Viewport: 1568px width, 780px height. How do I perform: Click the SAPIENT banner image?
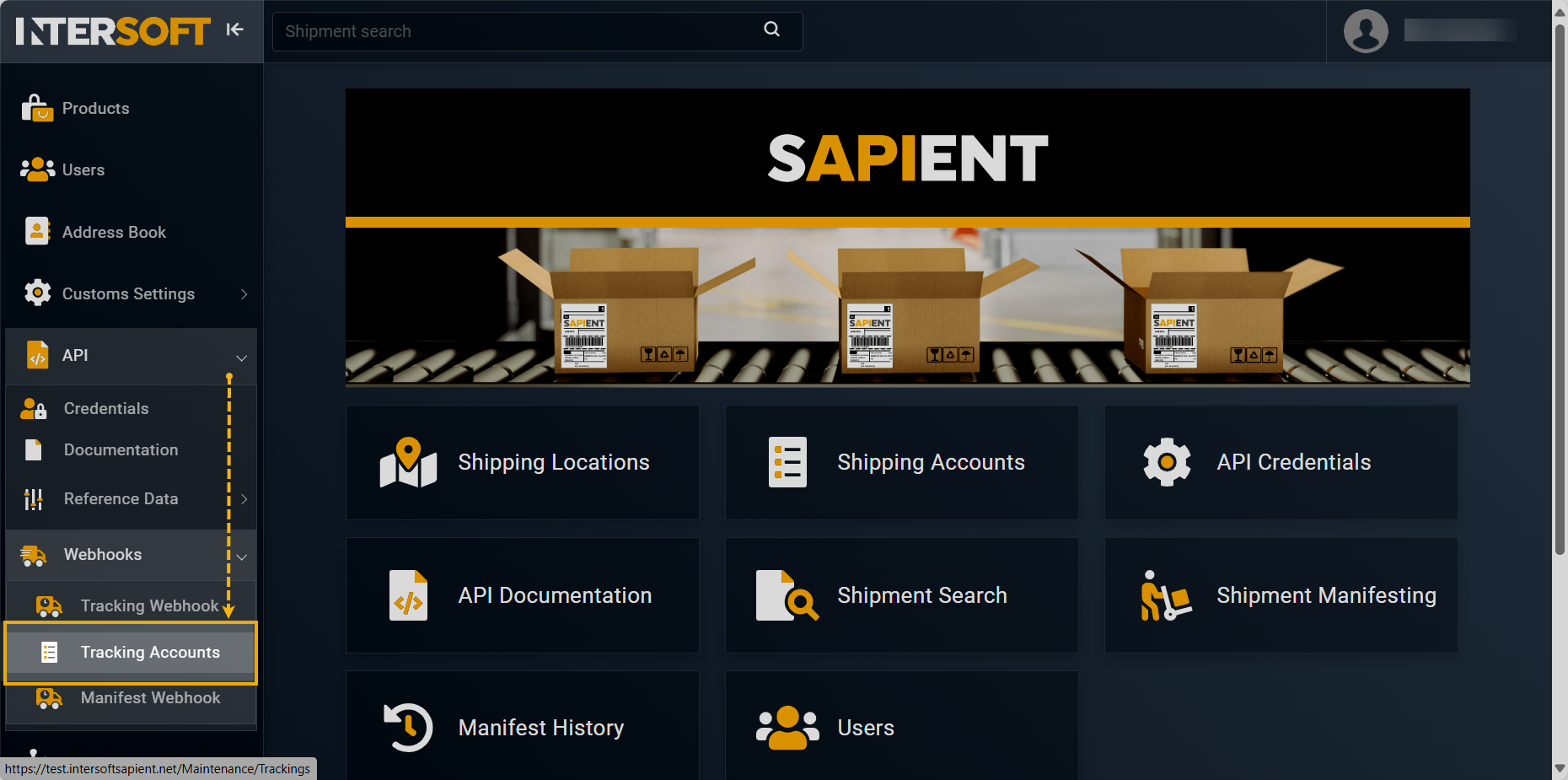click(x=908, y=238)
